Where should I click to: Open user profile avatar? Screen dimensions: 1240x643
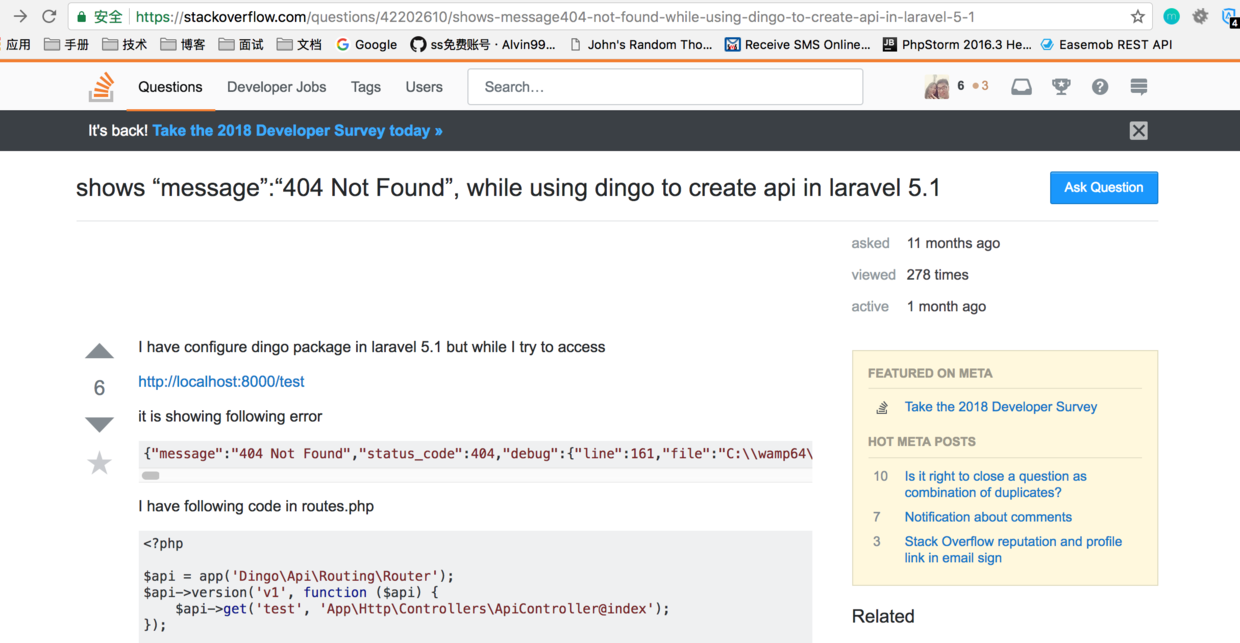[937, 87]
